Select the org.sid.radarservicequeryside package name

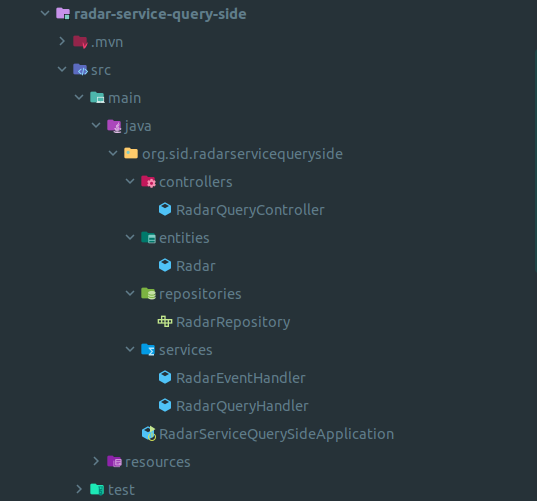(242, 154)
